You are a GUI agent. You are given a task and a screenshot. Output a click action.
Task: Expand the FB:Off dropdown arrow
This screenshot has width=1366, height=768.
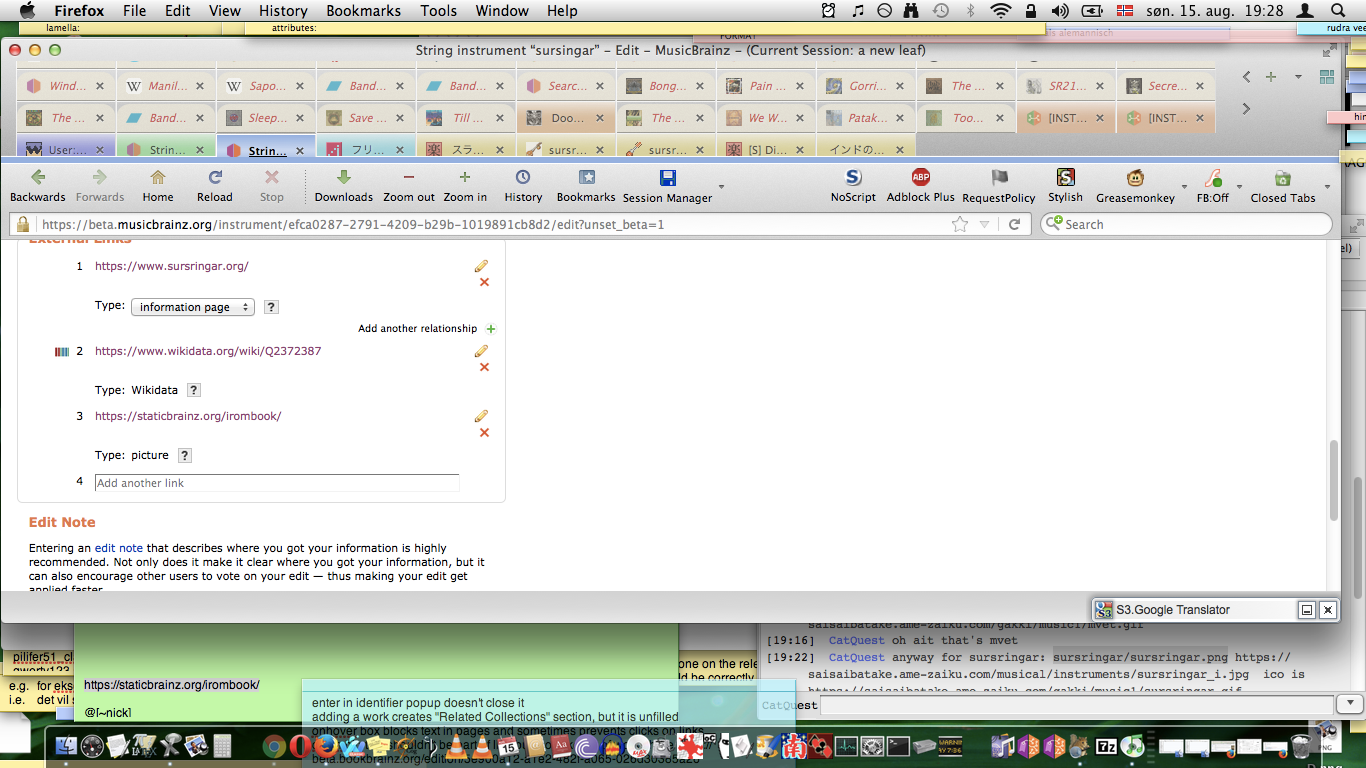pyautogui.click(x=1239, y=186)
